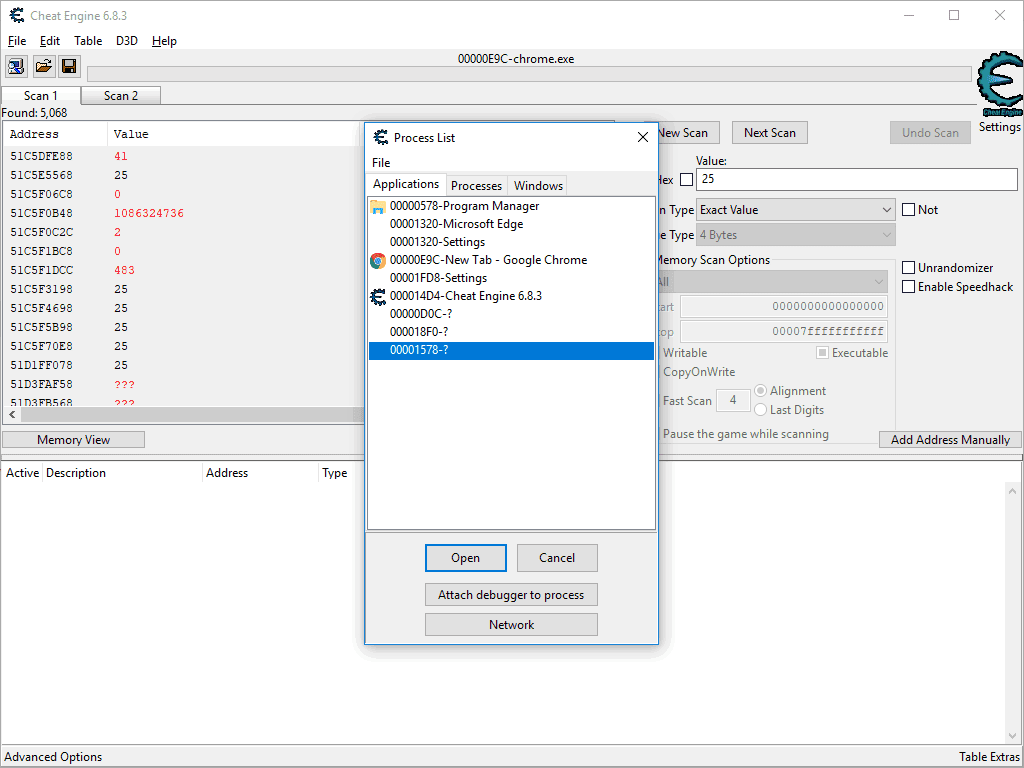Viewport: 1024px width, 768px height.
Task: Open the D3D menu
Action: pos(127,40)
